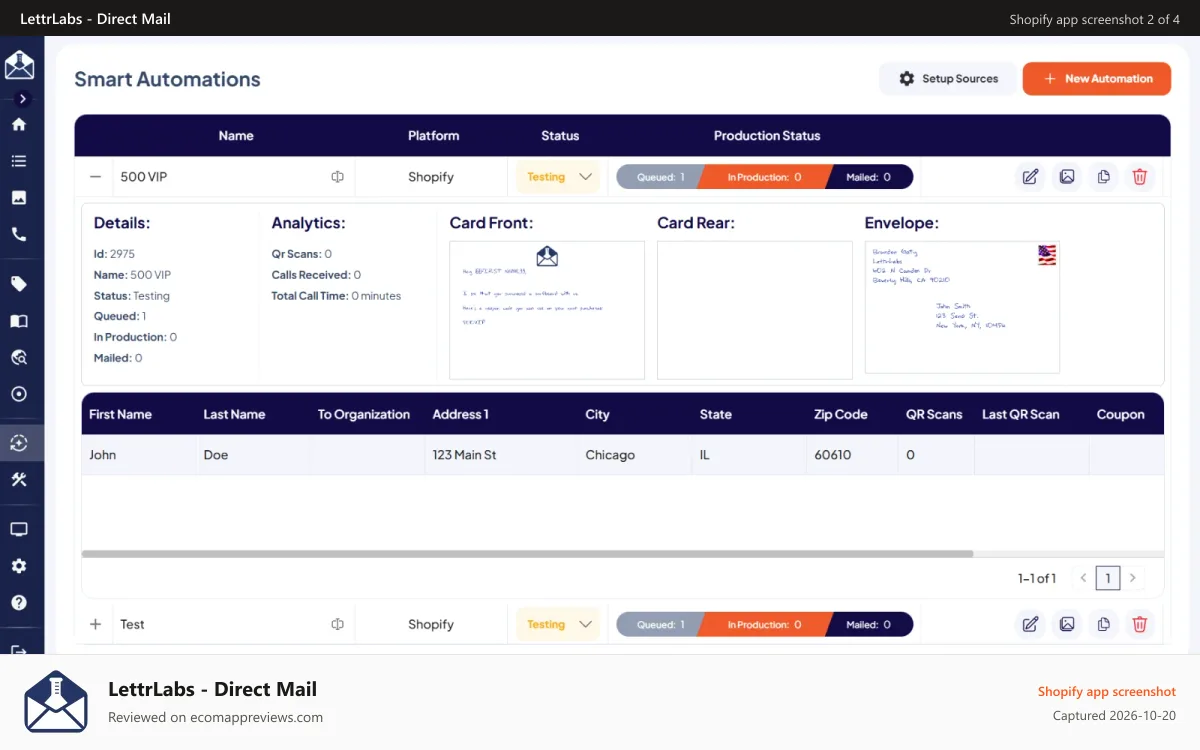Edit the Test automation

point(1030,624)
